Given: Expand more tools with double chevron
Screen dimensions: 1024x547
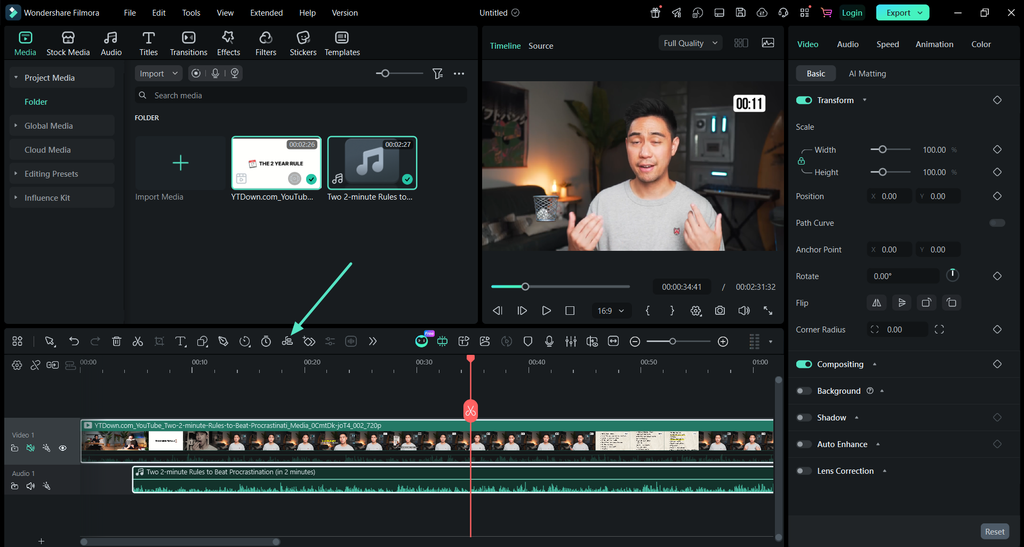Looking at the screenshot, I should pyautogui.click(x=372, y=341).
